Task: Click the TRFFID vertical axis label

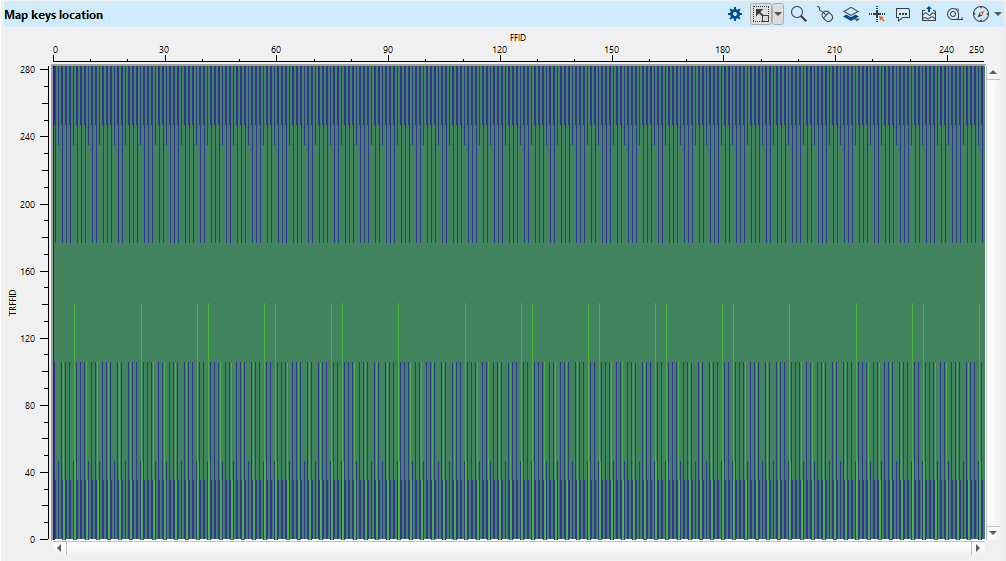Action: pyautogui.click(x=13, y=302)
